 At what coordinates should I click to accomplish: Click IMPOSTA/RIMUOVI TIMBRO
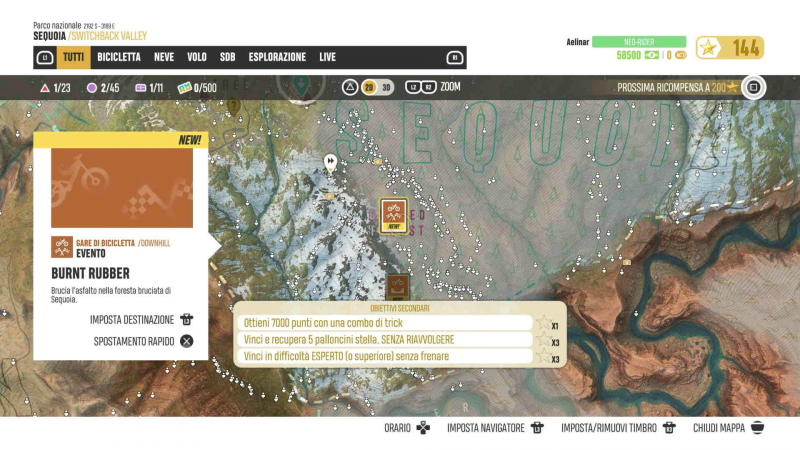609,428
